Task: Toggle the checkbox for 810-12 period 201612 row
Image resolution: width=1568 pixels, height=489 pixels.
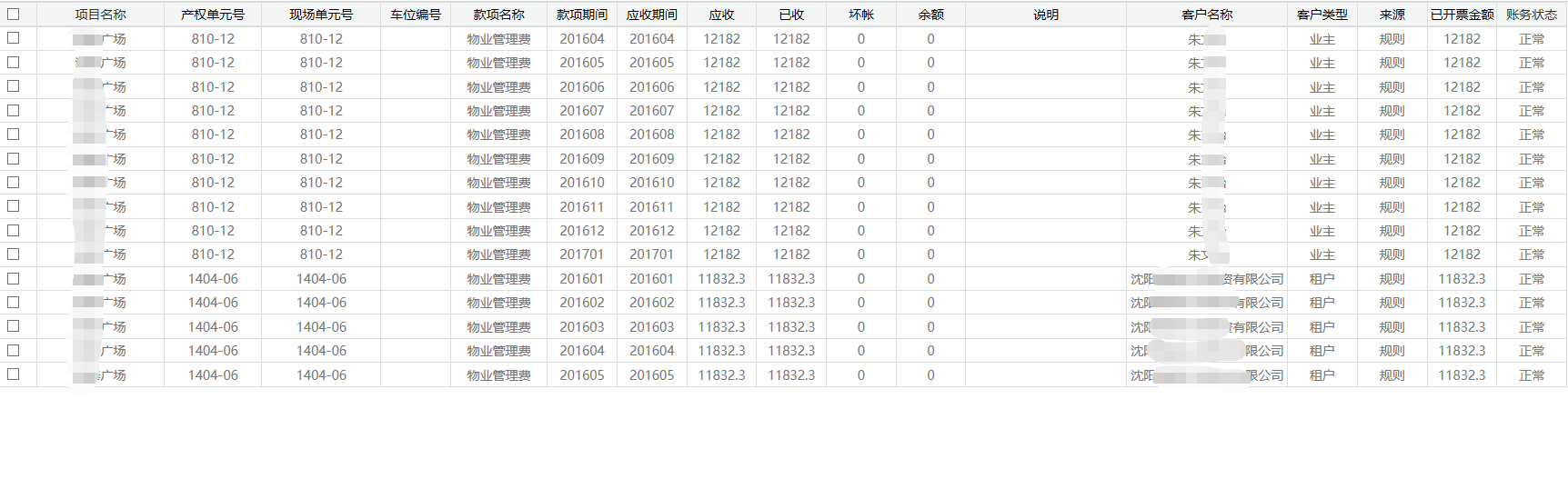Action: (x=14, y=230)
